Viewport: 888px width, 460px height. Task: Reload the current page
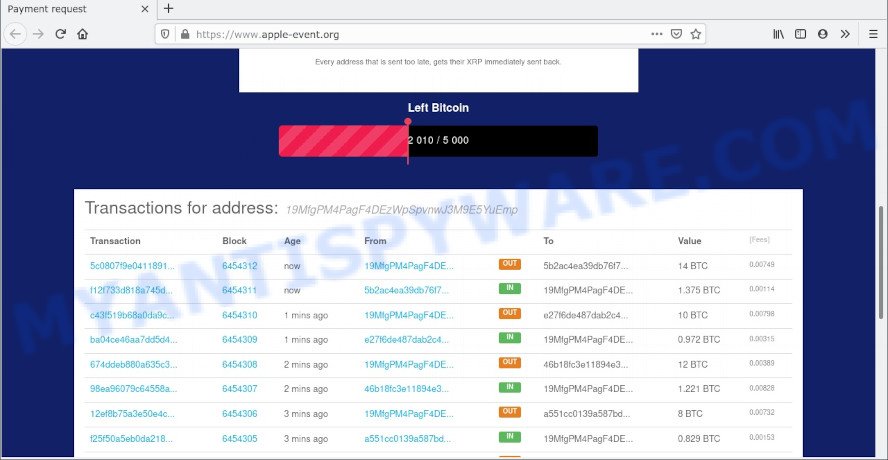(x=61, y=34)
